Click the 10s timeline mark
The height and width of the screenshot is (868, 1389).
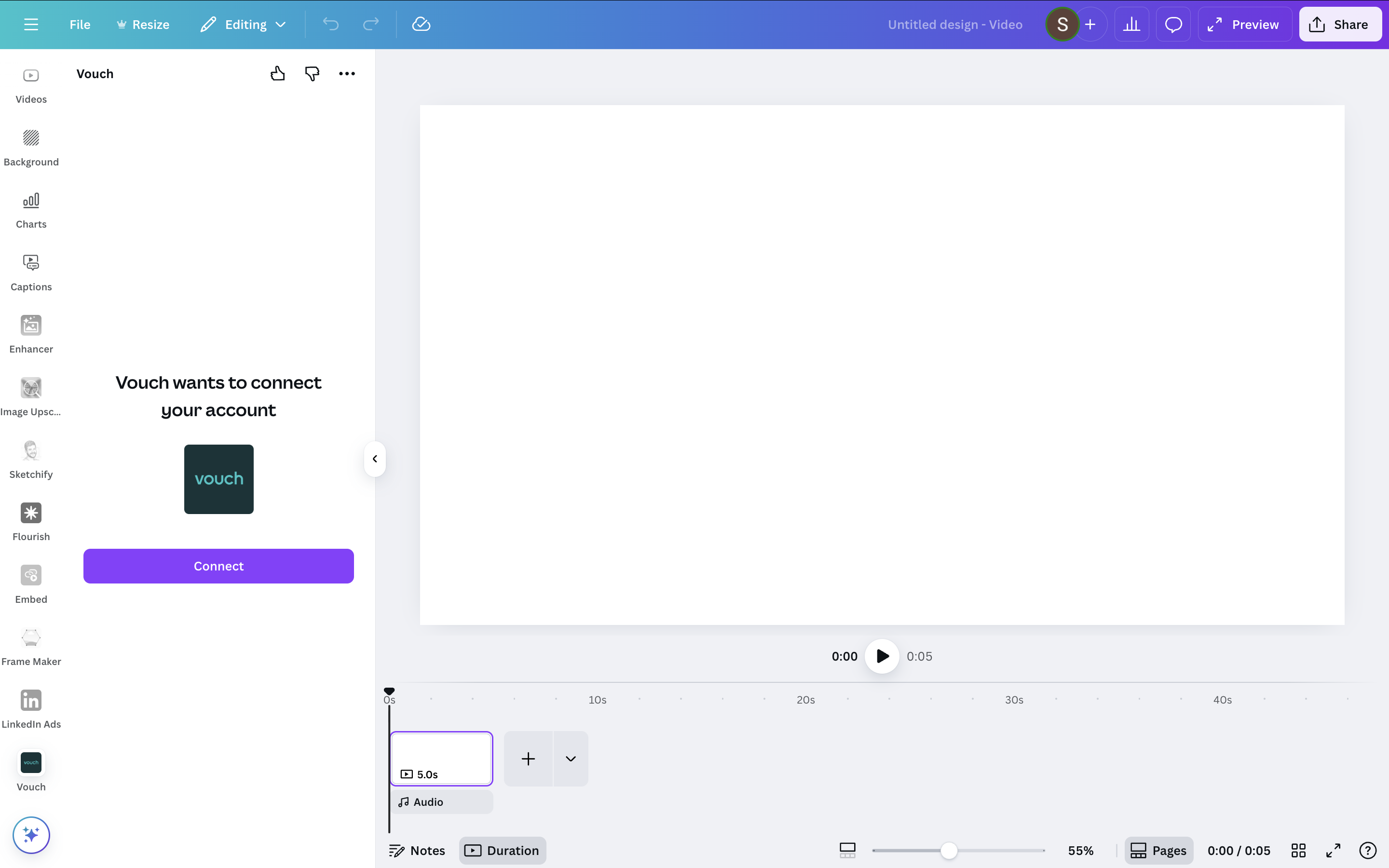[x=597, y=700]
